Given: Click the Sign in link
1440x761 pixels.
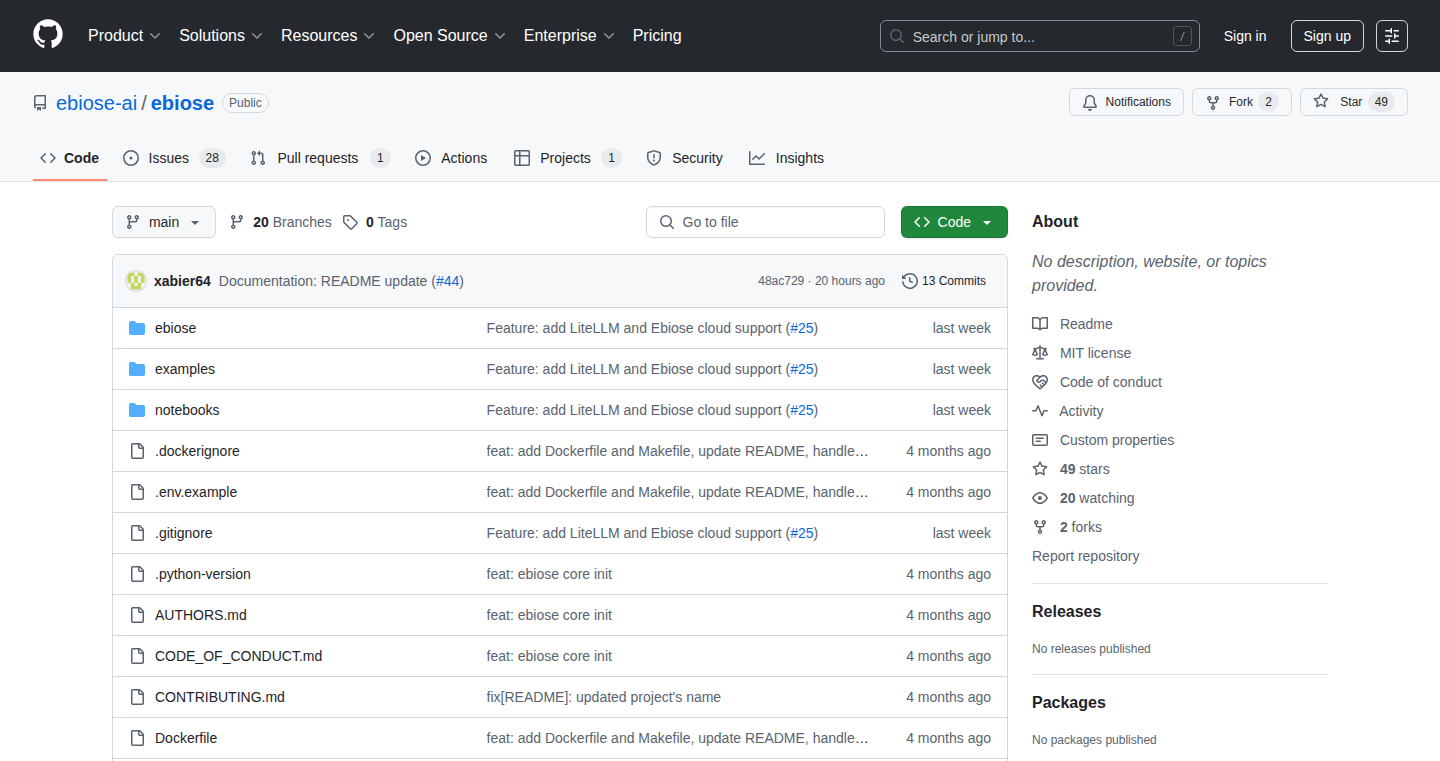Looking at the screenshot, I should 1245,36.
